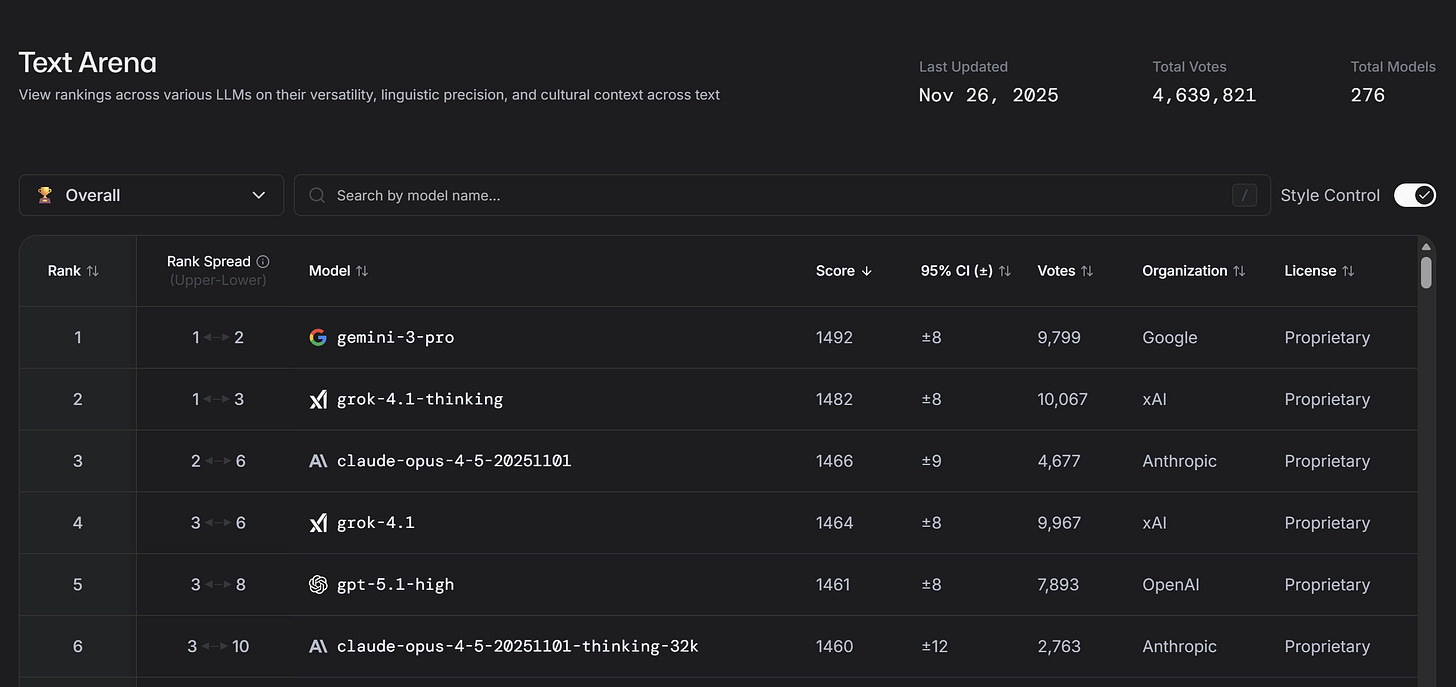Click the 9,799 votes cell
Viewport: 1456px width, 687px height.
[1059, 337]
